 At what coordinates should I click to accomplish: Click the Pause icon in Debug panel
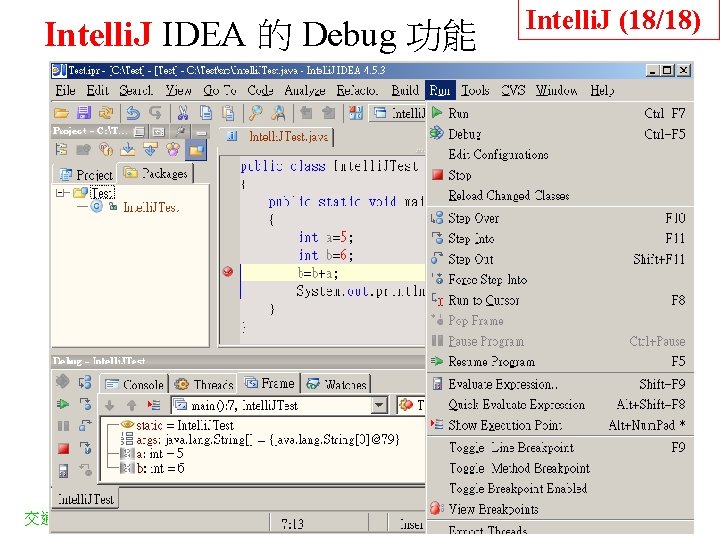tap(63, 426)
